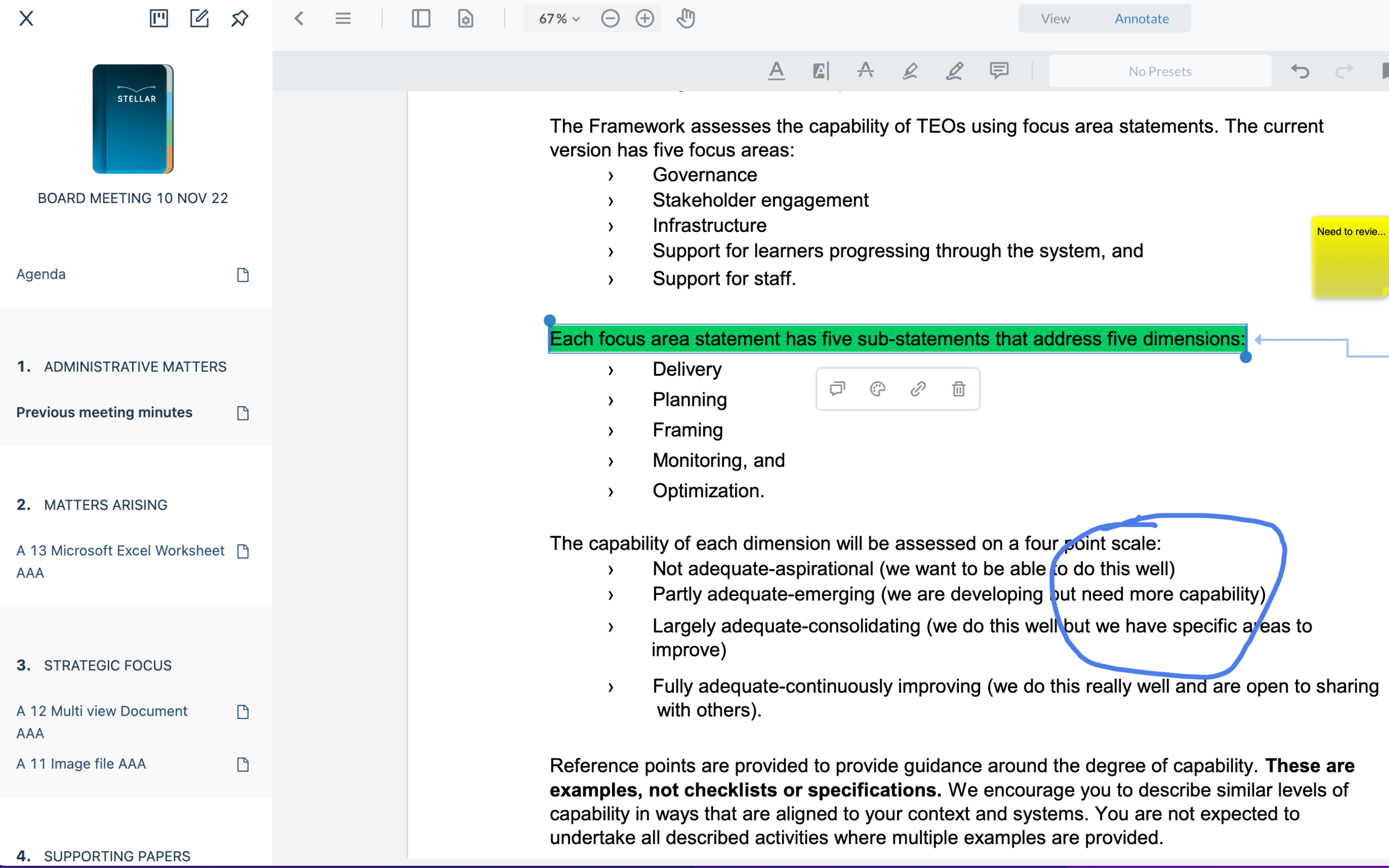Open Previous meeting minutes item
This screenshot has width=1389, height=868.
click(x=104, y=412)
